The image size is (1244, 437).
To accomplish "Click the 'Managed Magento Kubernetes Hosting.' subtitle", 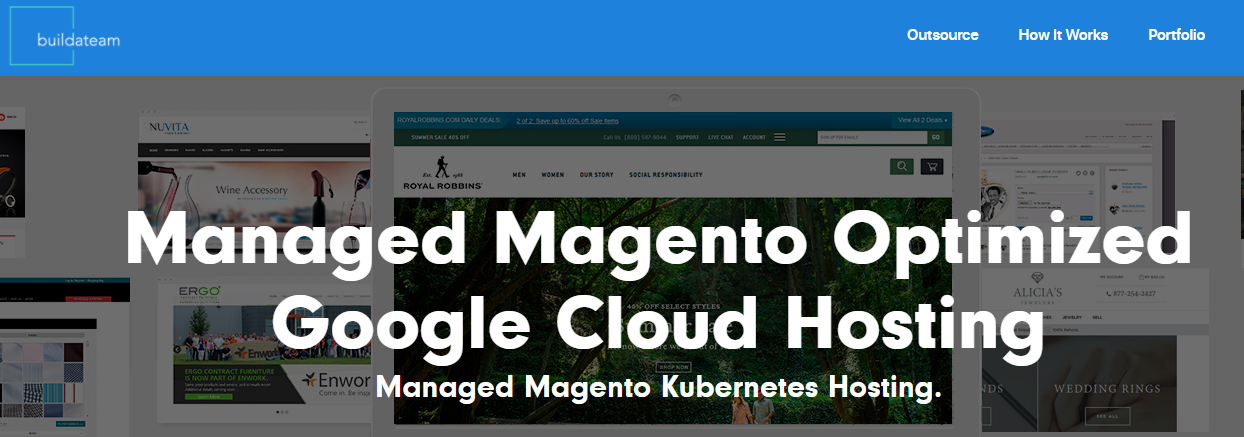I will [659, 386].
